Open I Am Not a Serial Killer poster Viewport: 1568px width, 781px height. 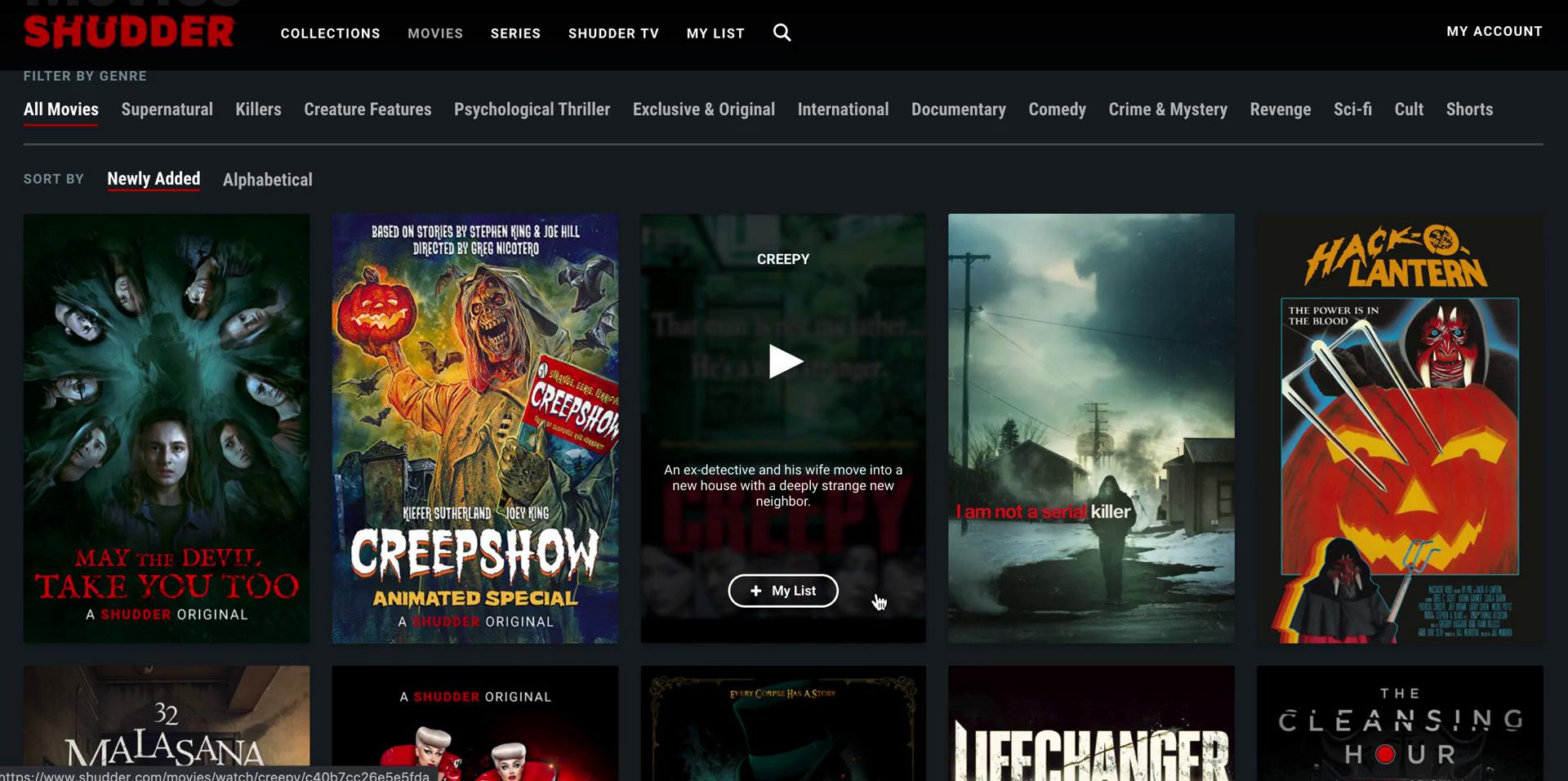(x=1091, y=428)
